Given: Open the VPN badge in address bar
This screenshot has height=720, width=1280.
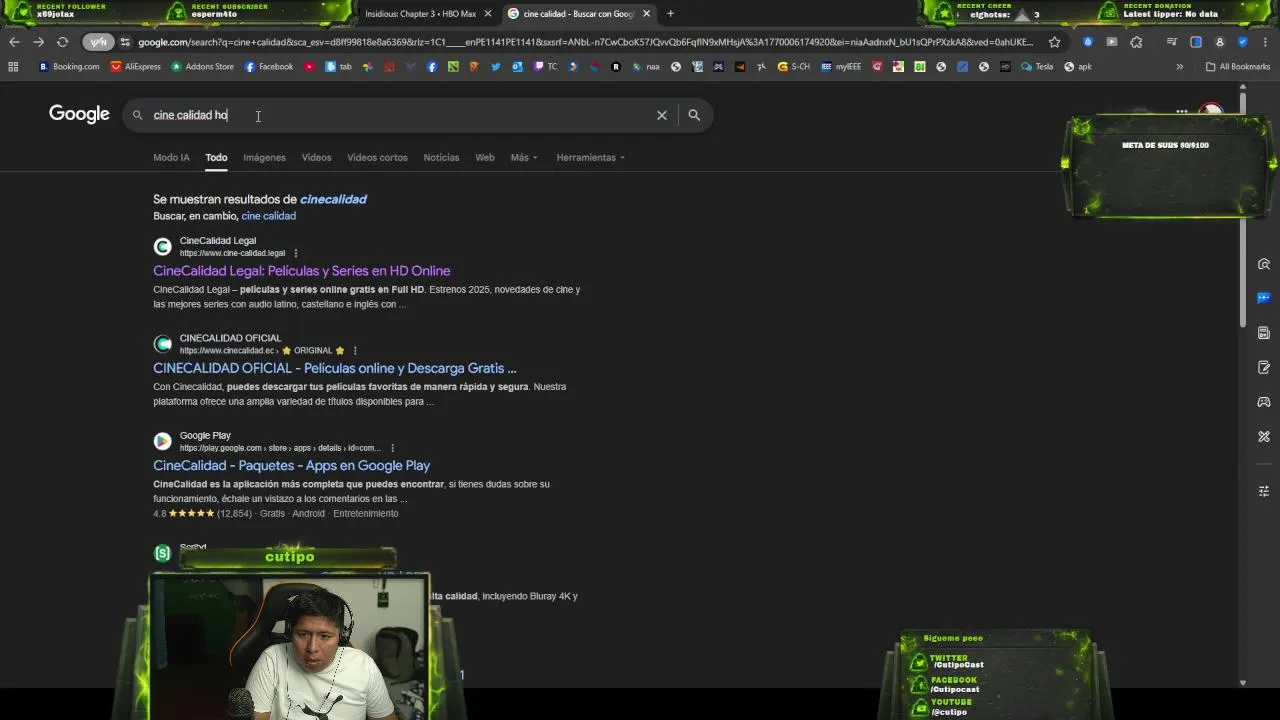Looking at the screenshot, I should [98, 42].
